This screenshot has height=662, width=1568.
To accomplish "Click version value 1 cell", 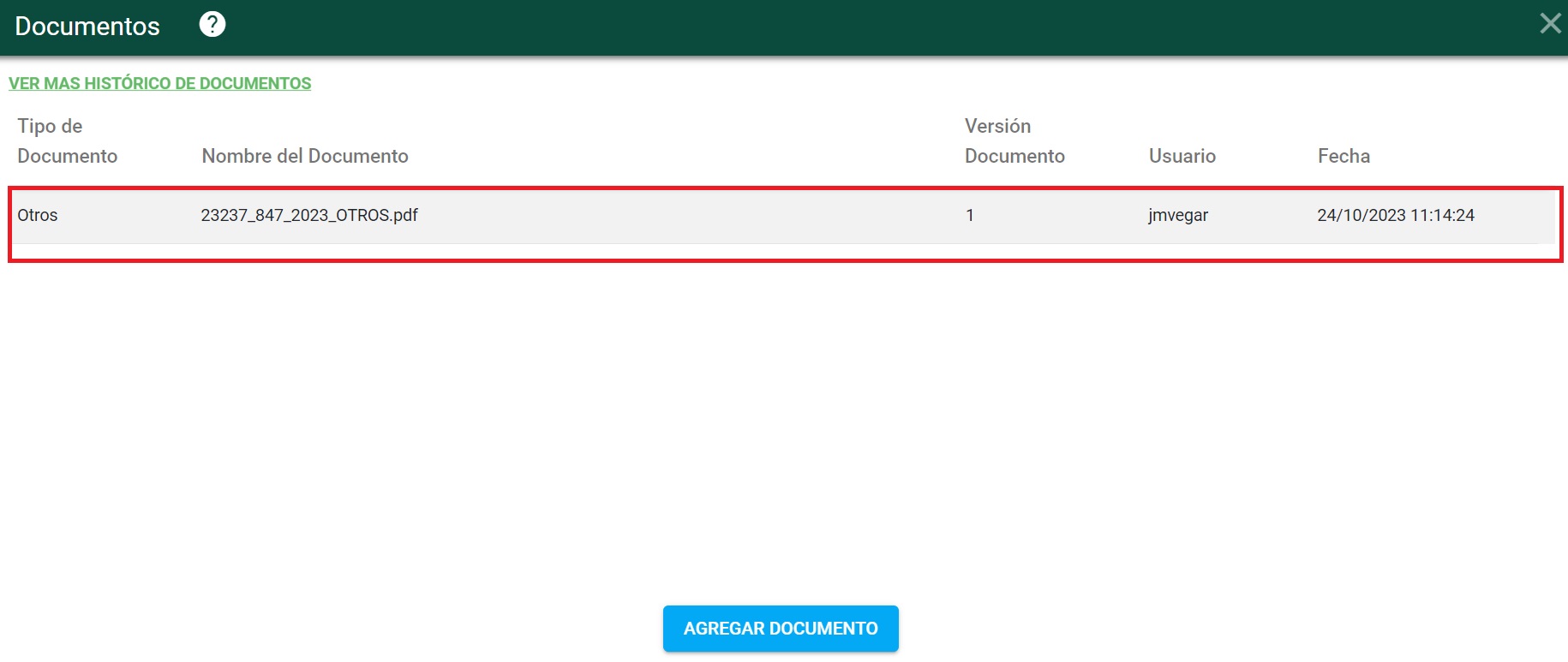I will point(970,215).
